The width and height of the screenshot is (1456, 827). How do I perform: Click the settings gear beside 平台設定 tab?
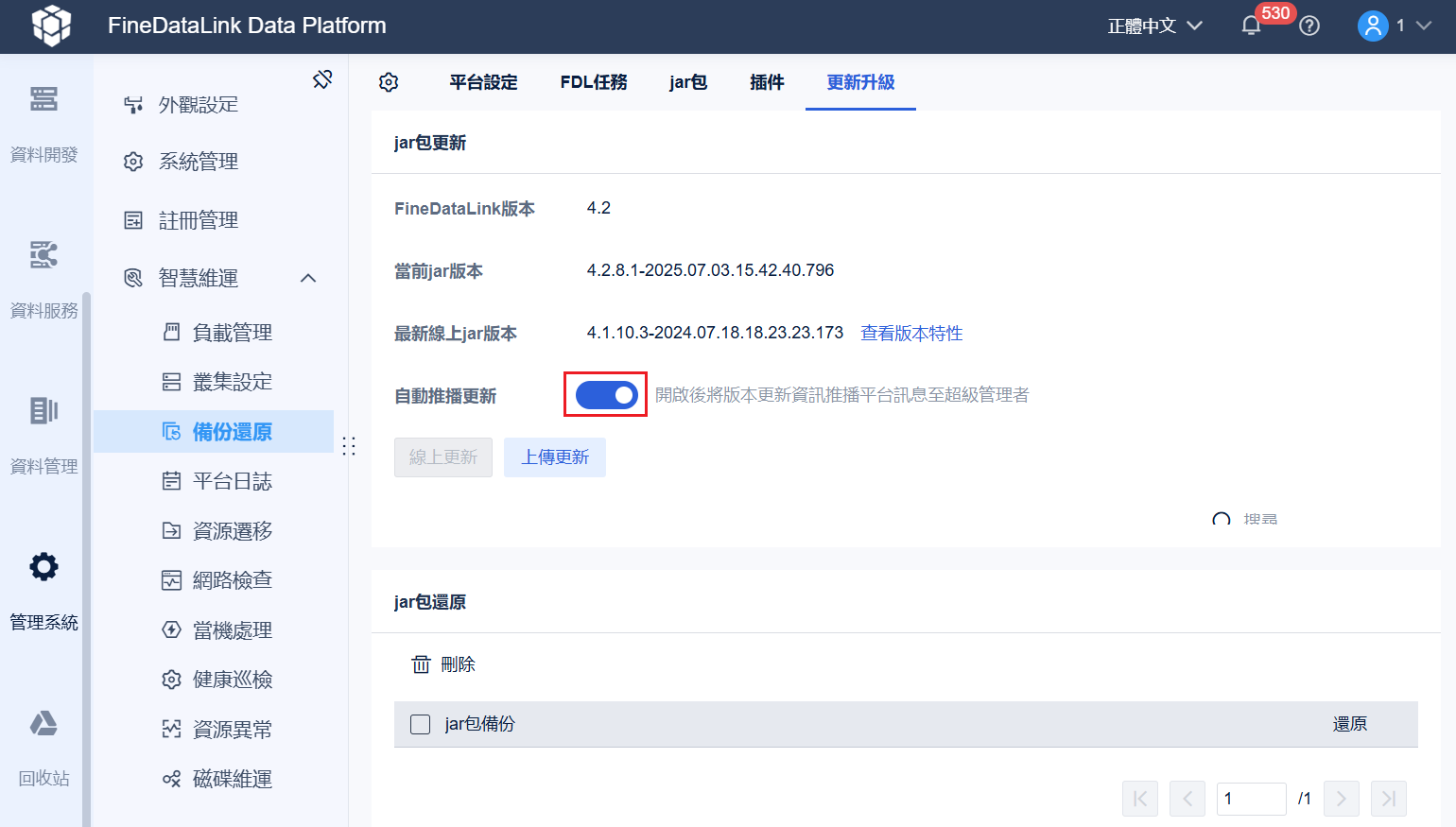(389, 82)
